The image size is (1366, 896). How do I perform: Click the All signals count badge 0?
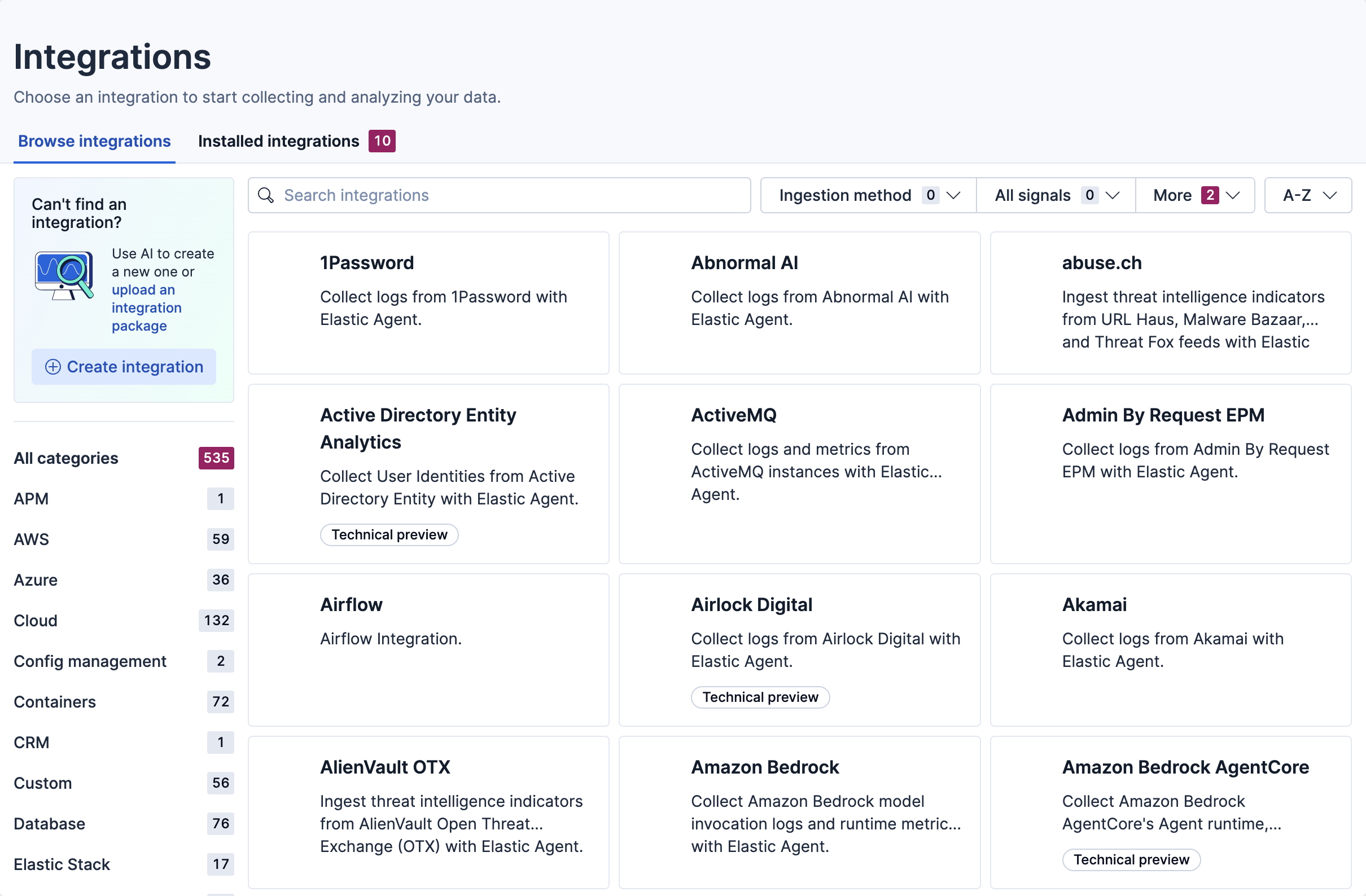(x=1089, y=195)
